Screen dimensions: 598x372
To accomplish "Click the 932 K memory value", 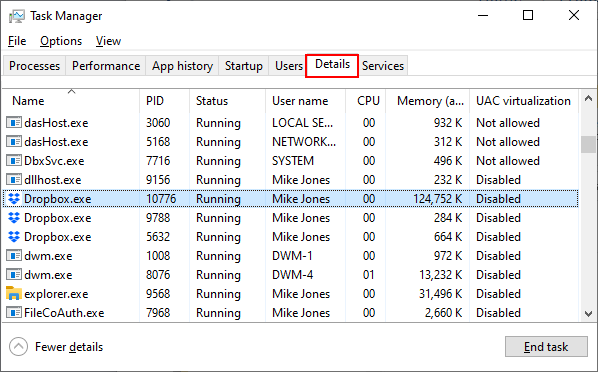I will (448, 123).
